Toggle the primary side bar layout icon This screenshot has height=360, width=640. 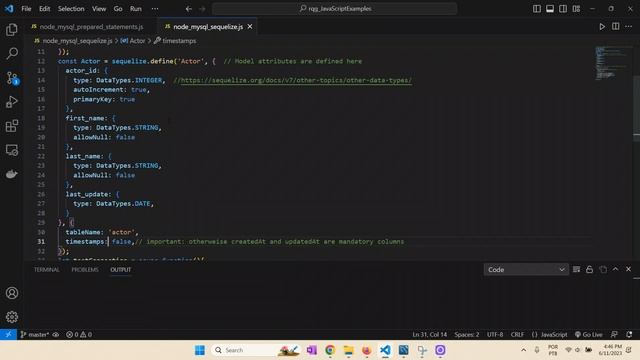(x=537, y=9)
